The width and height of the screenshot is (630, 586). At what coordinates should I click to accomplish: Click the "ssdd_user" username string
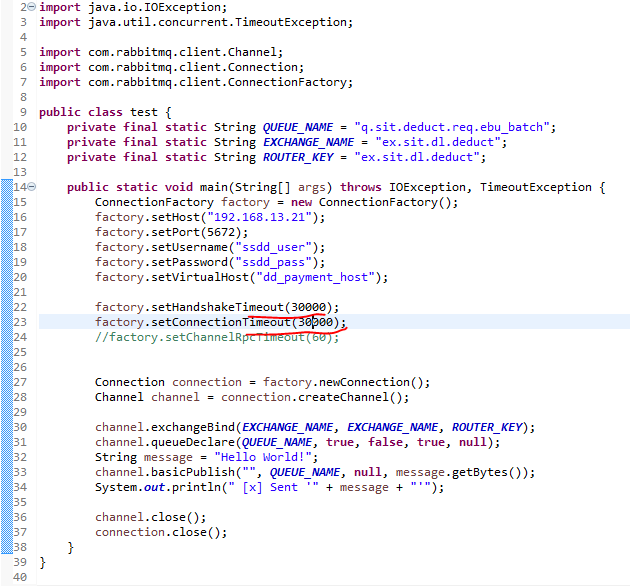pos(274,247)
